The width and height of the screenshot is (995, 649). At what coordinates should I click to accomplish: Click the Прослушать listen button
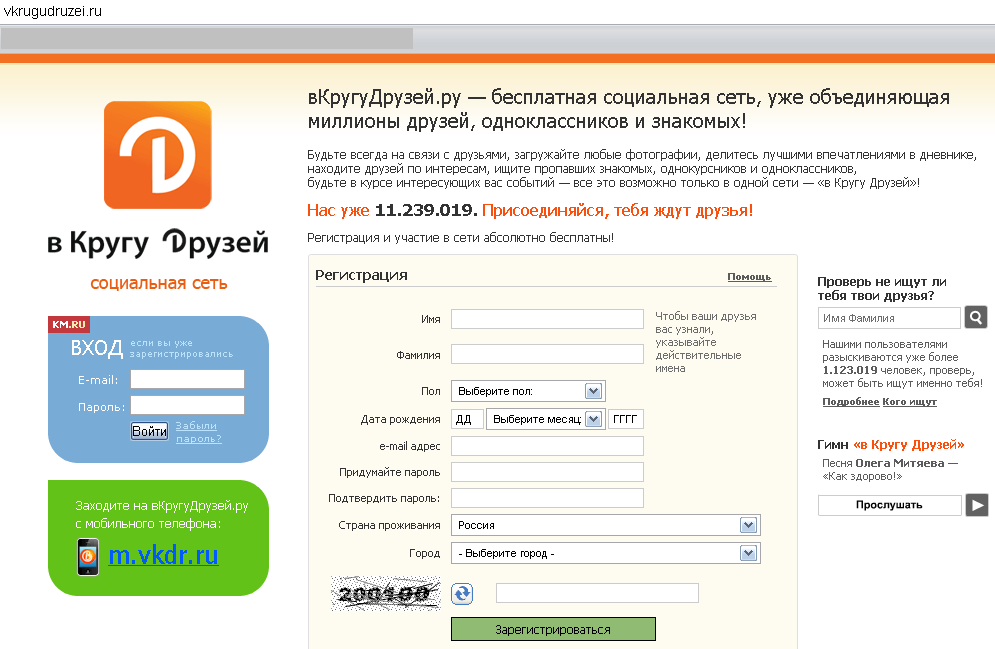[888, 505]
